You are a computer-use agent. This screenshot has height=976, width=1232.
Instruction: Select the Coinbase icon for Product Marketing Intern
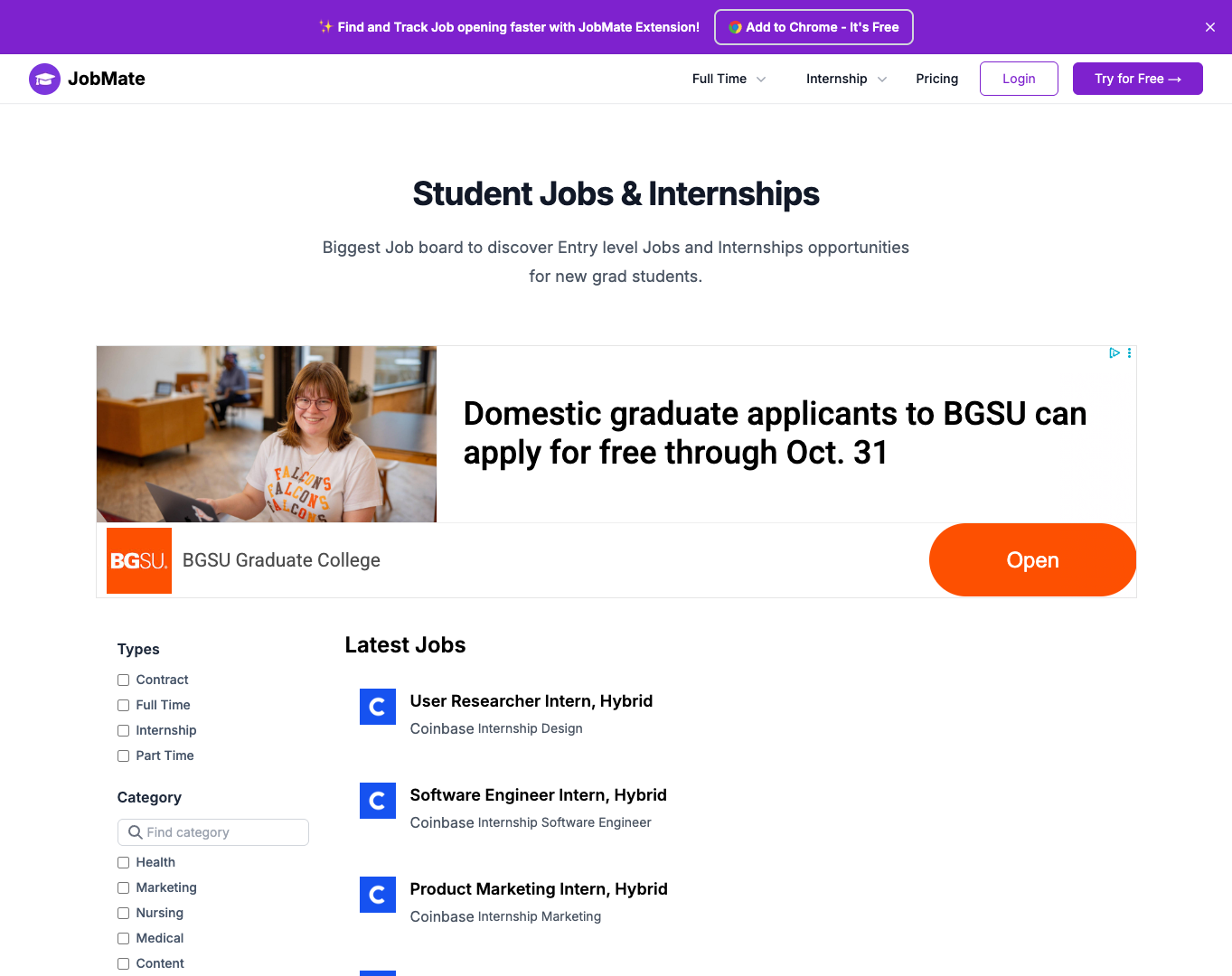click(377, 895)
